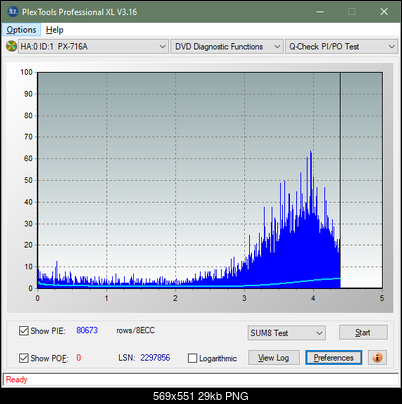Click the PlexTools XL logo in title bar

click(13, 12)
